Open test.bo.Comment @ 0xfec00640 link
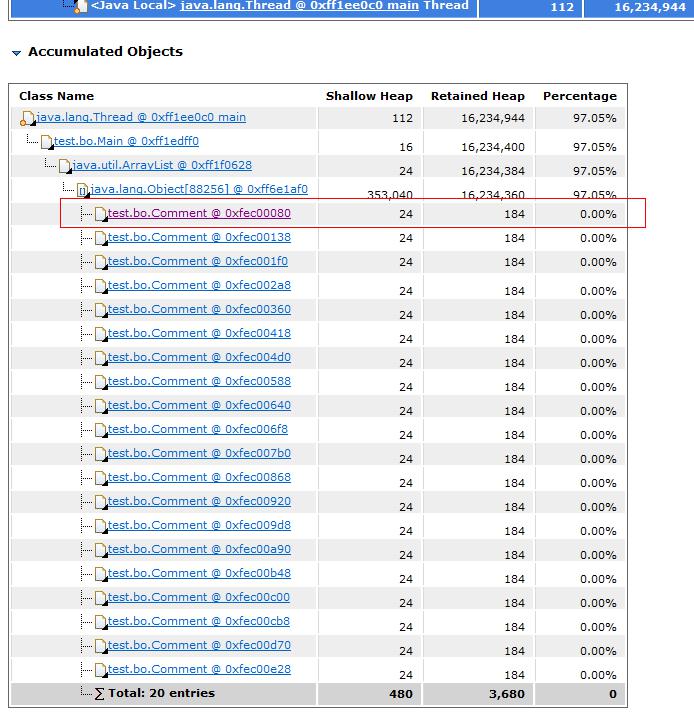Screen dimensions: 694x720 tap(199, 405)
